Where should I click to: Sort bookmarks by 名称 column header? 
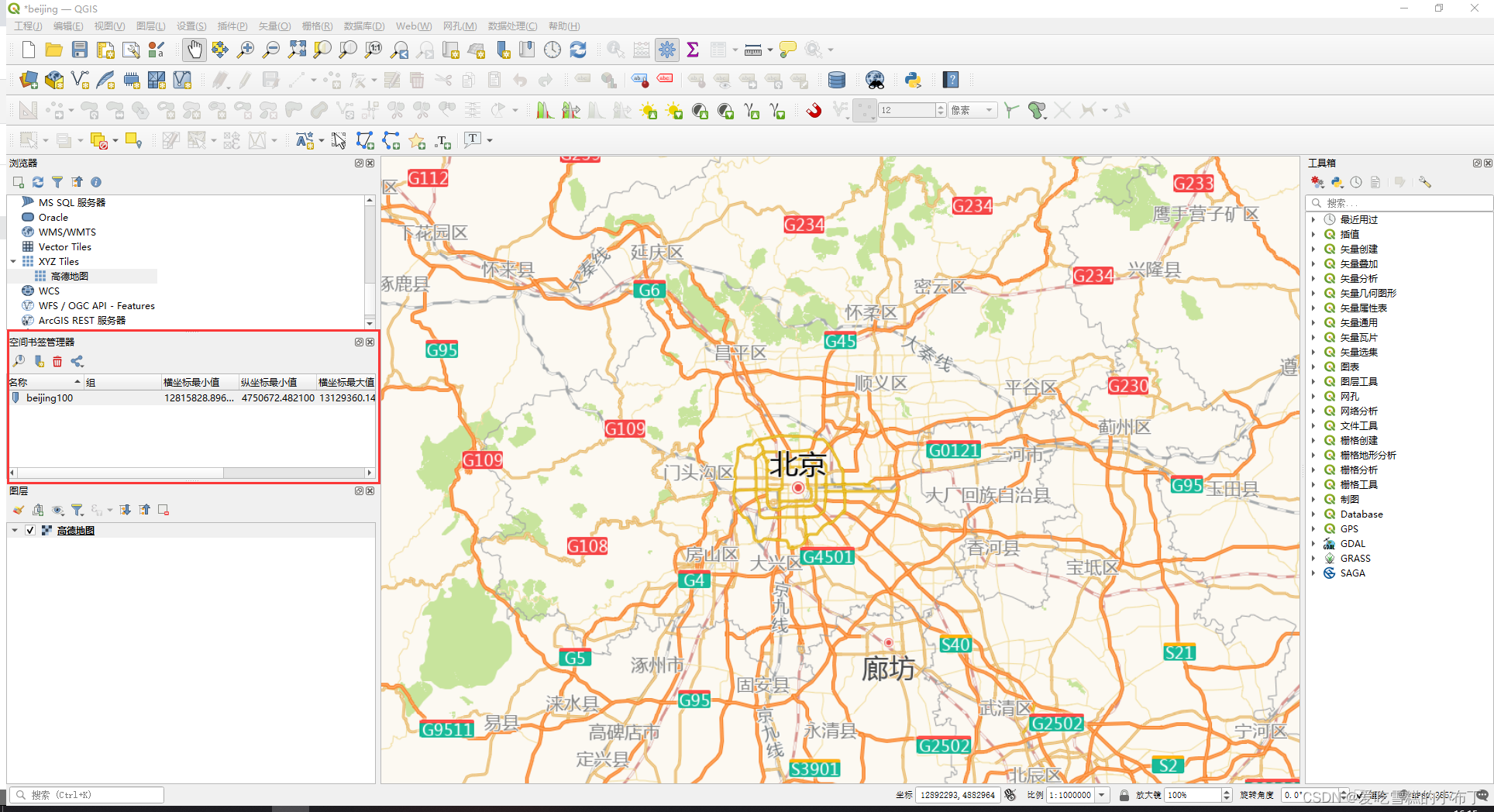46,383
